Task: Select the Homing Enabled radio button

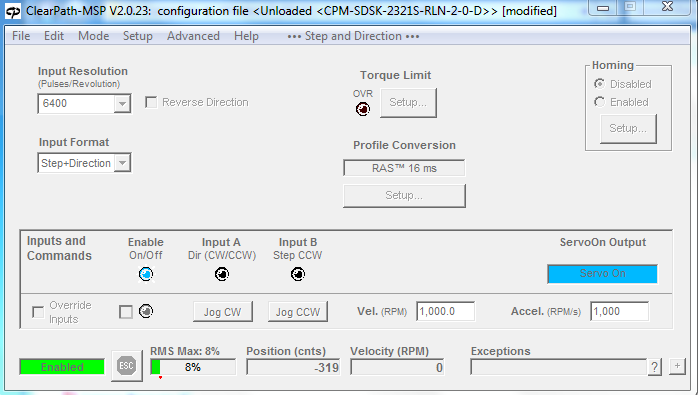Action: (600, 102)
